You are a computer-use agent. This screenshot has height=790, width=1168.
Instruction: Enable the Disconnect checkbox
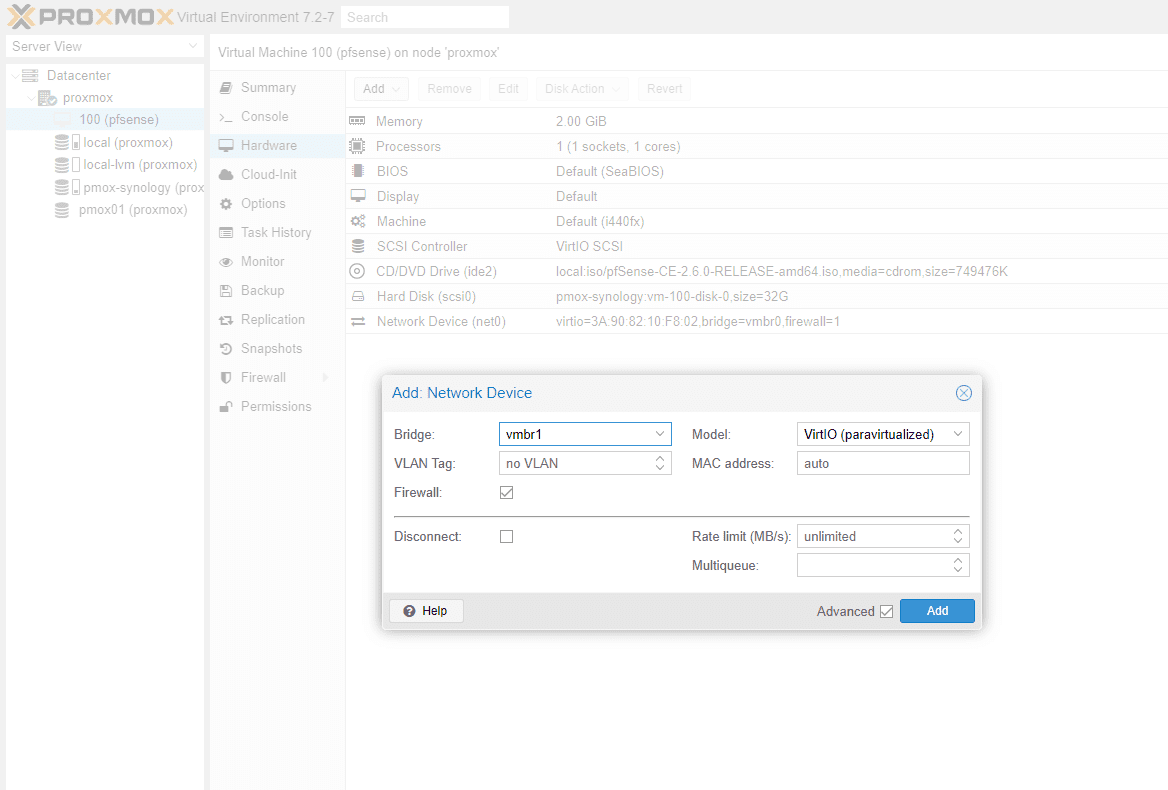click(507, 536)
